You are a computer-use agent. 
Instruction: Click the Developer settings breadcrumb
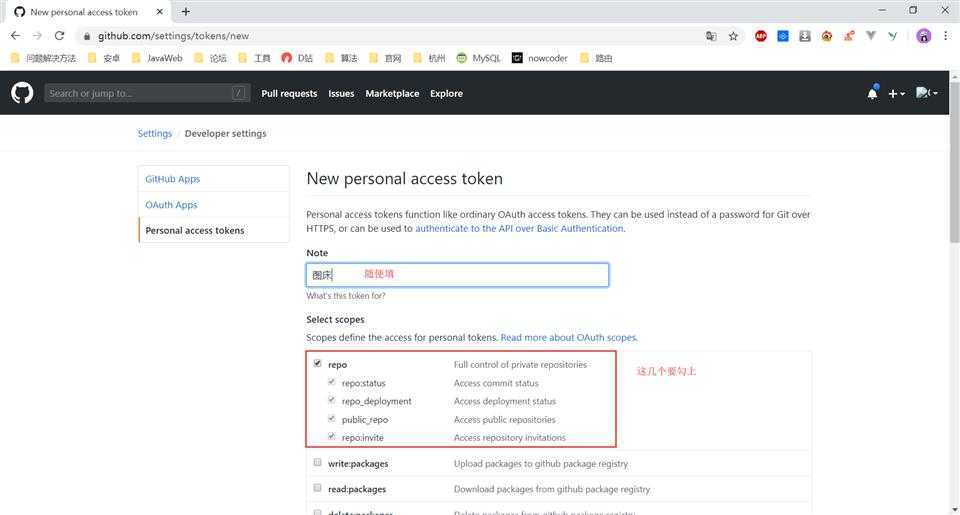pyautogui.click(x=225, y=133)
